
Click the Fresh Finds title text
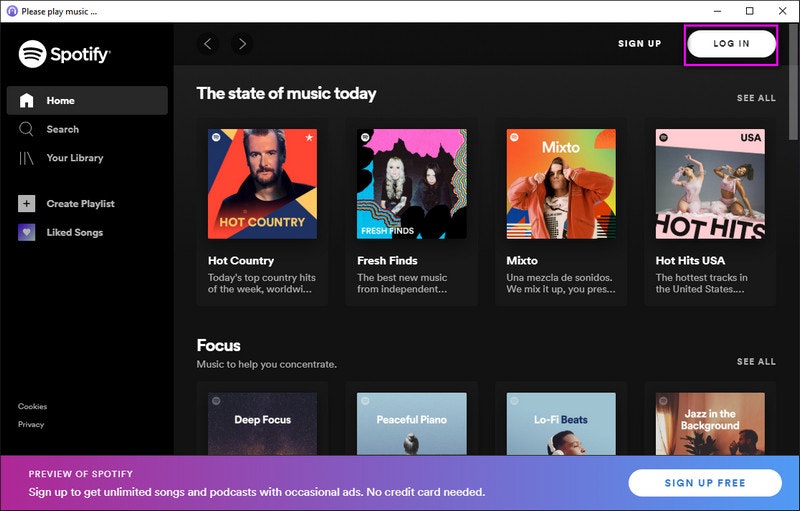tap(387, 261)
